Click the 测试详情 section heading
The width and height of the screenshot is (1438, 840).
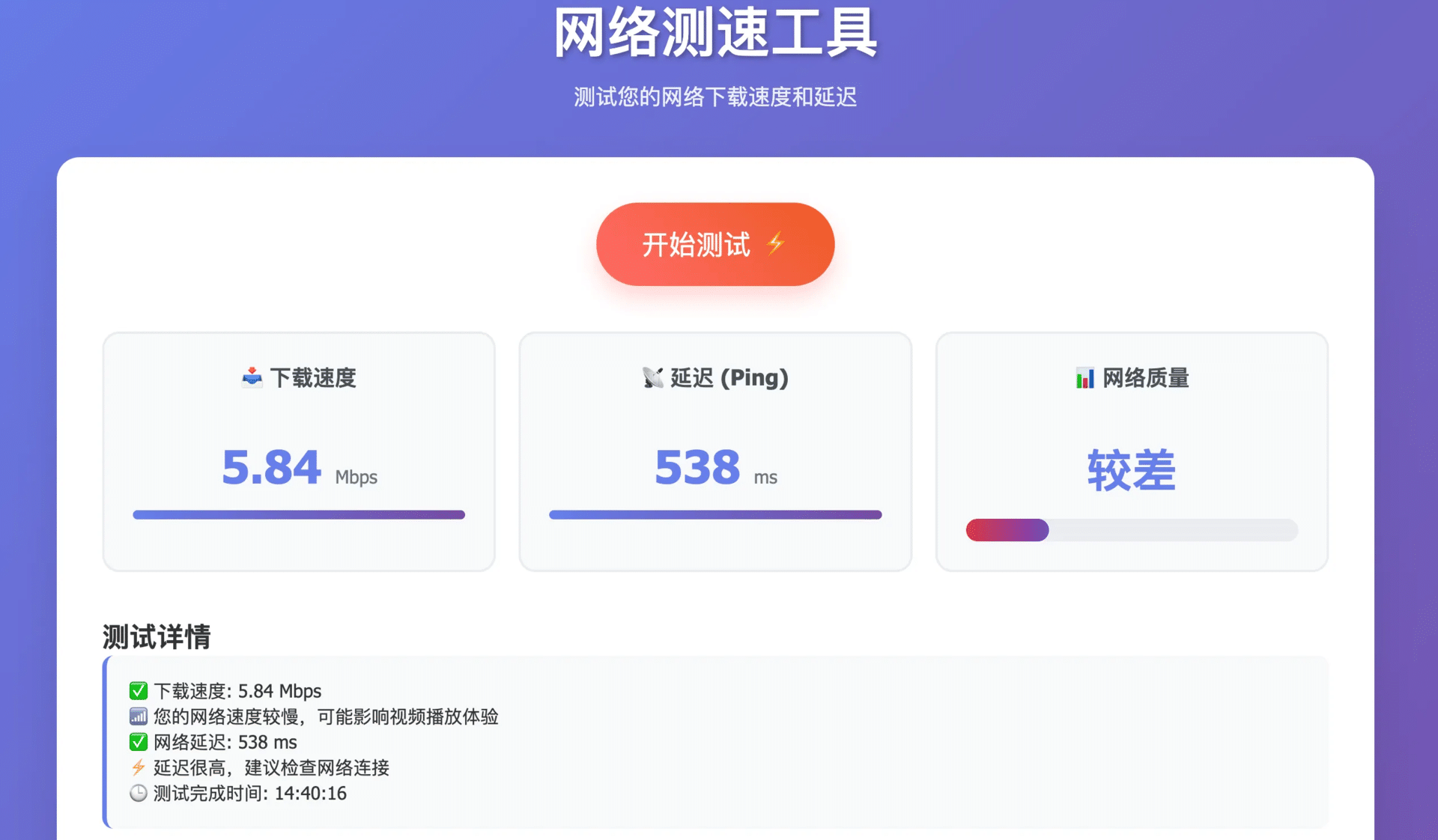pyautogui.click(x=155, y=637)
